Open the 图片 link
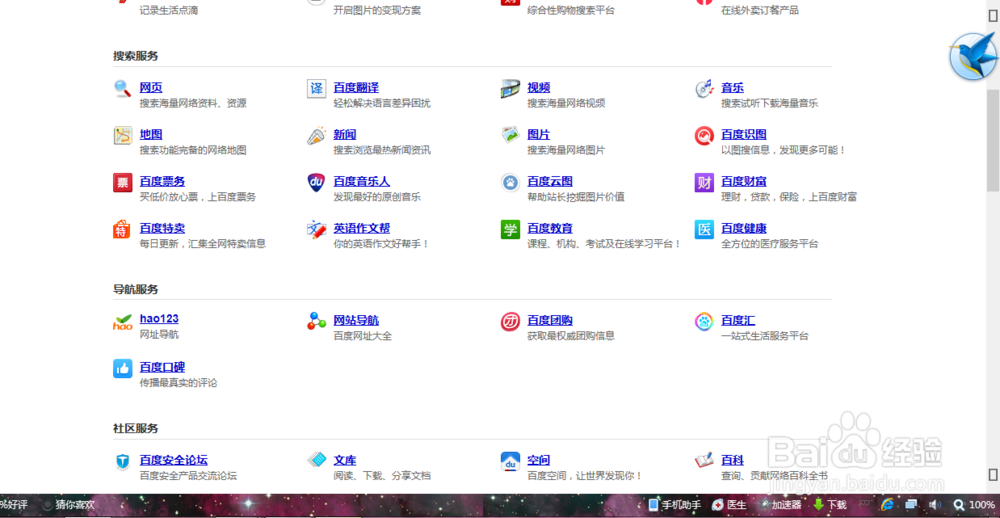The height and width of the screenshot is (518, 1000). tap(538, 135)
